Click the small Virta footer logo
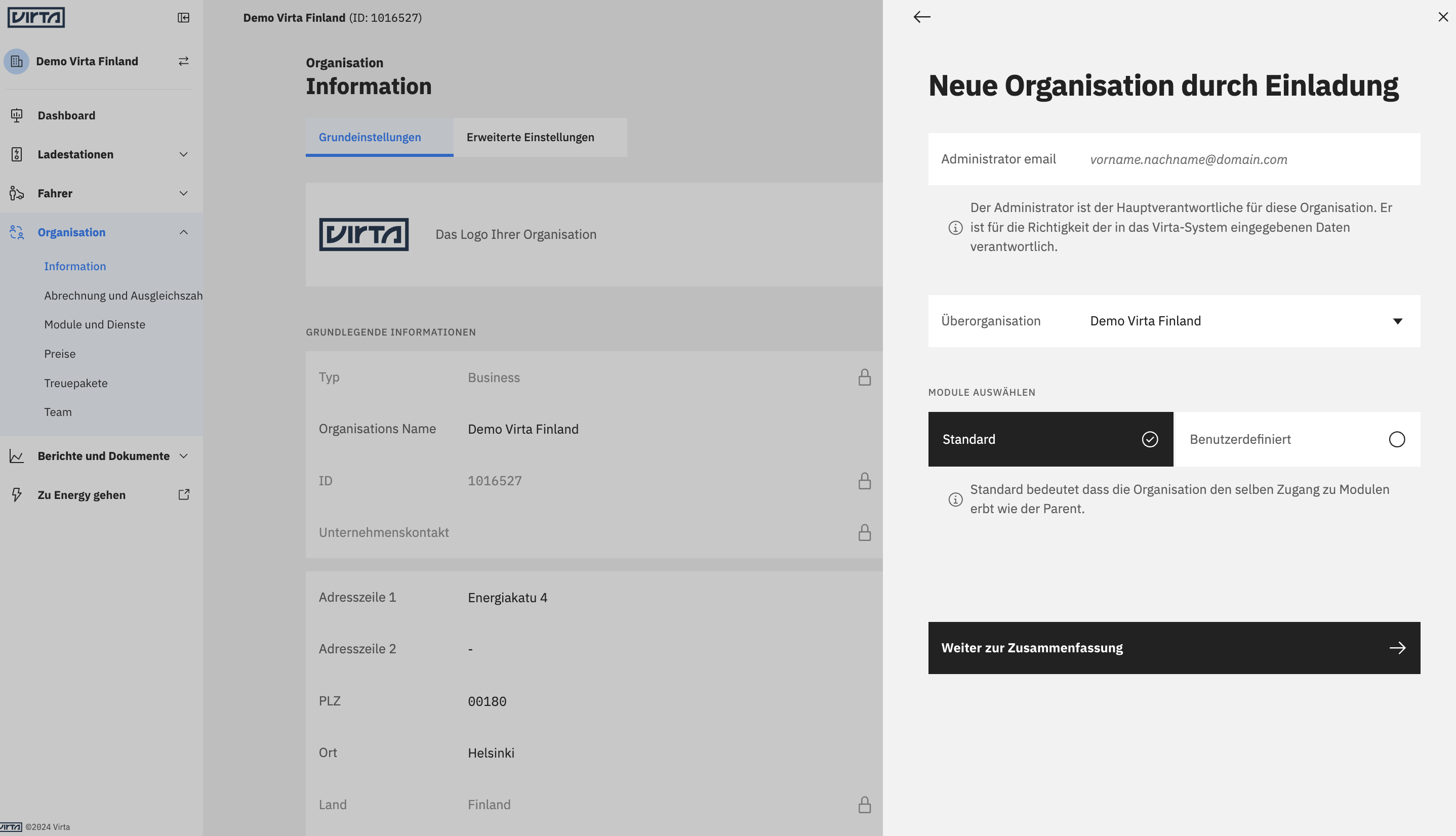This screenshot has width=1456, height=836. tap(11, 827)
